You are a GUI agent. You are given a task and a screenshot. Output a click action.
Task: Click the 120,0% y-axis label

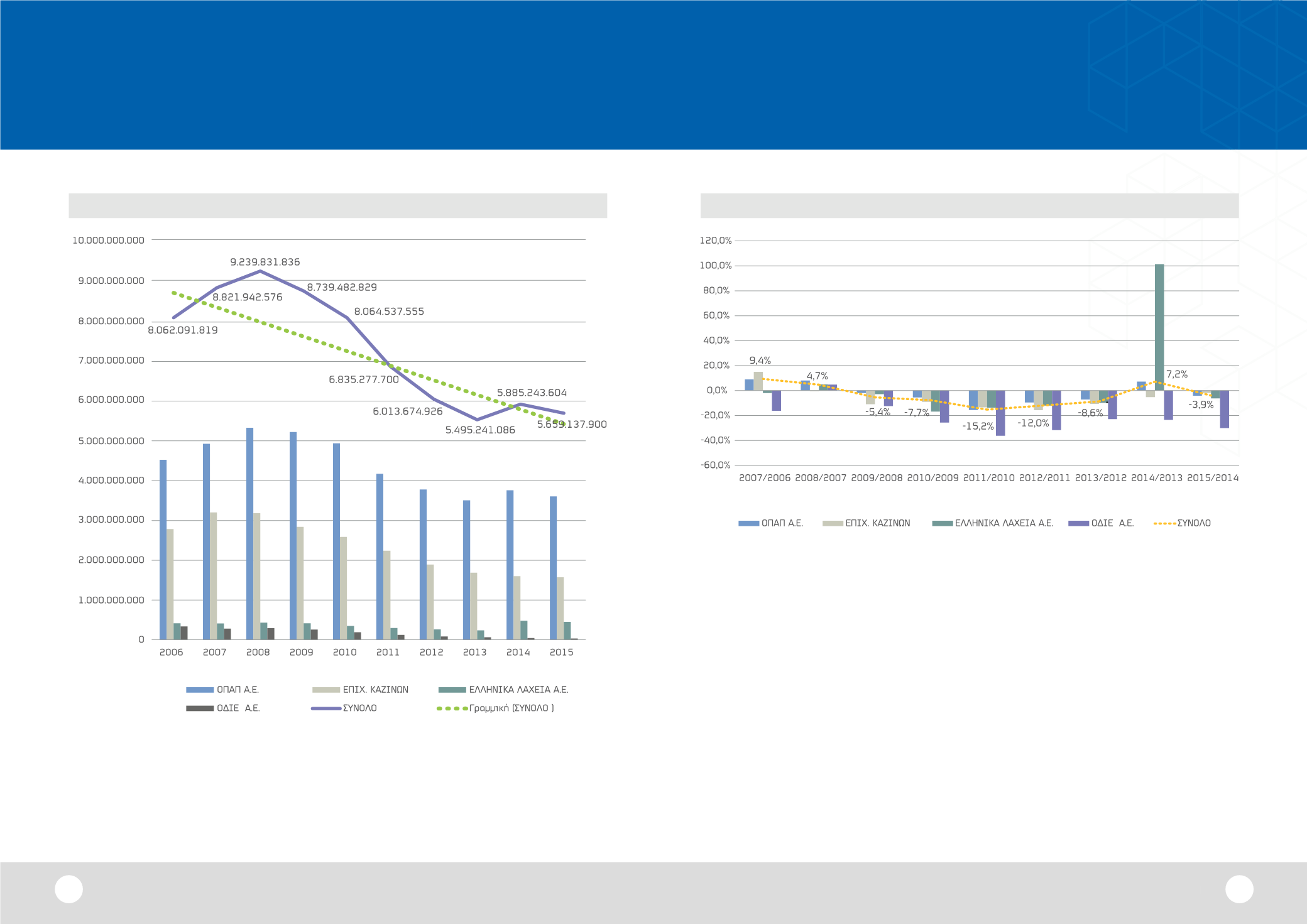click(x=716, y=241)
